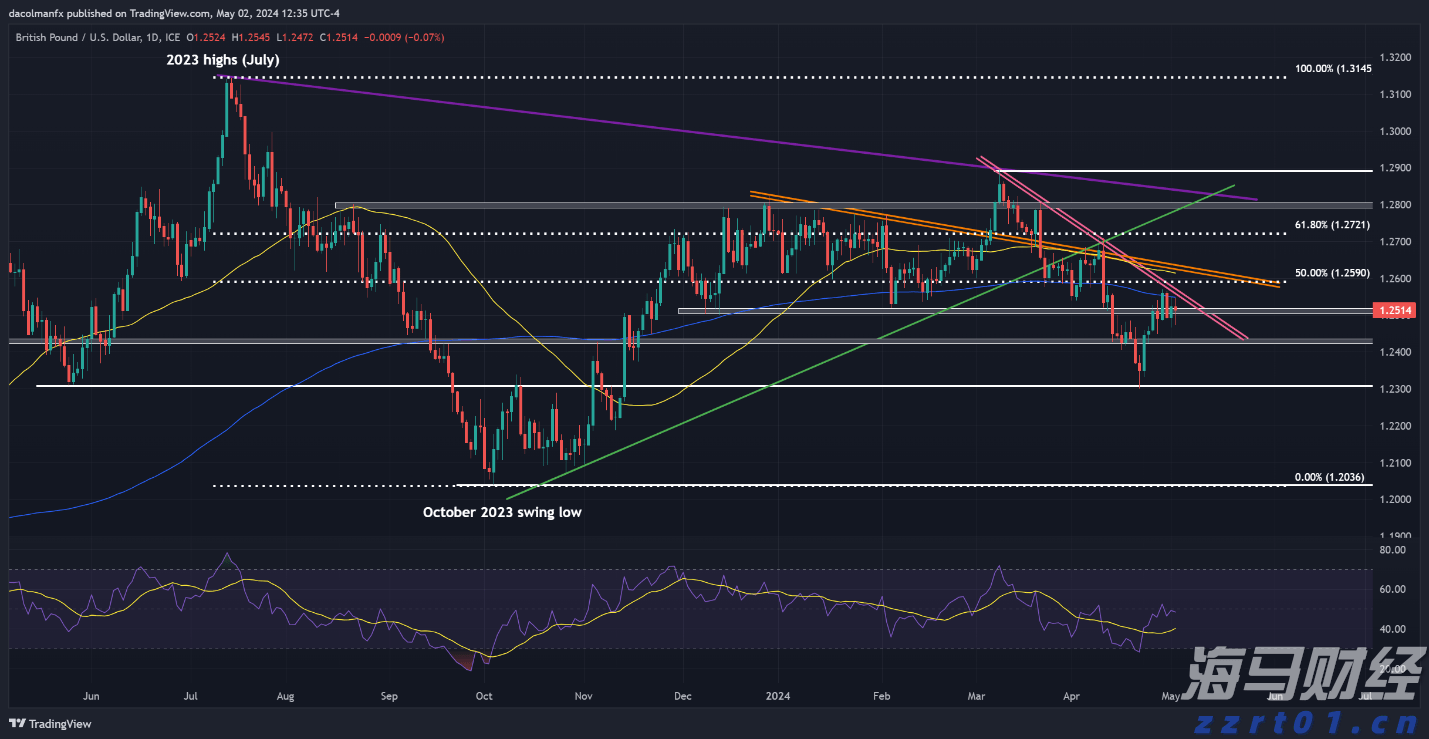Click the closing value C1.2514 in header
1429x739 pixels.
click(342, 37)
